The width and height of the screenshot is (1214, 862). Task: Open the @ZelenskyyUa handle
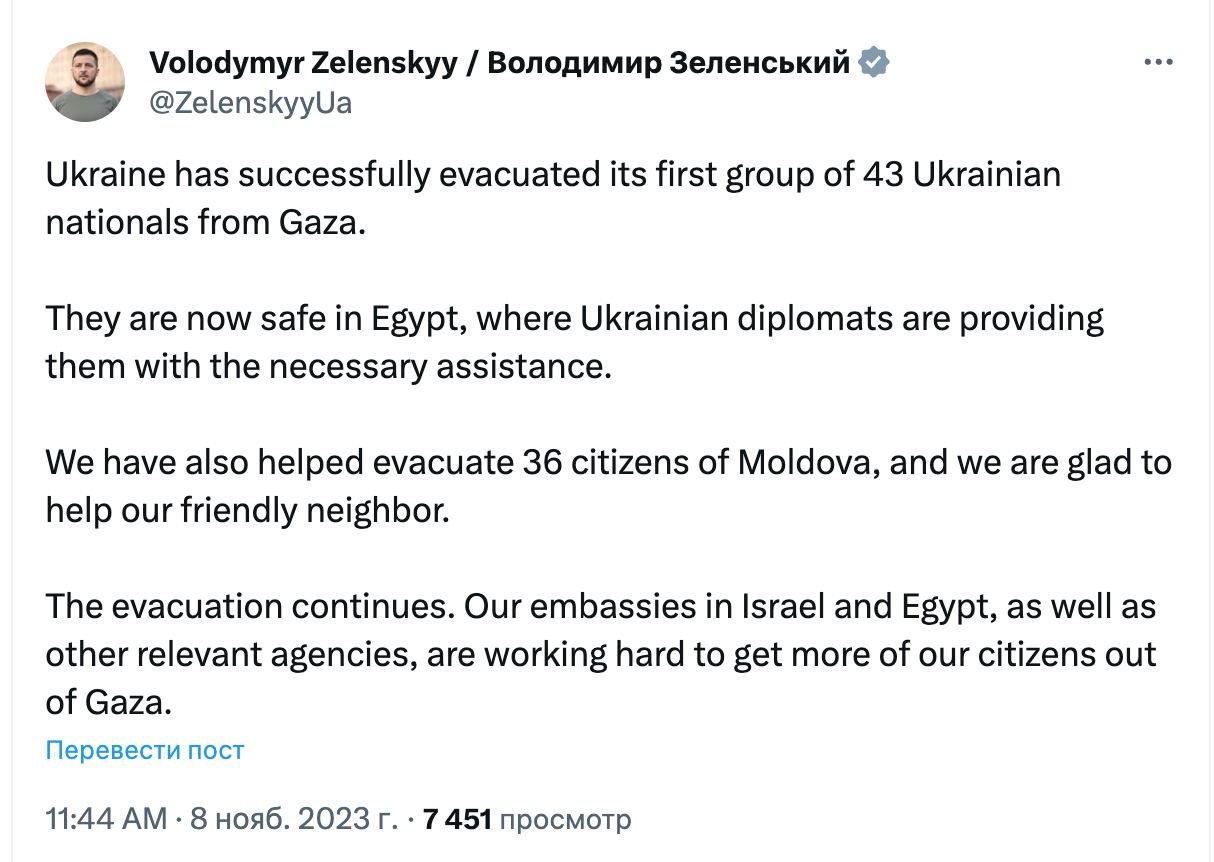click(250, 102)
